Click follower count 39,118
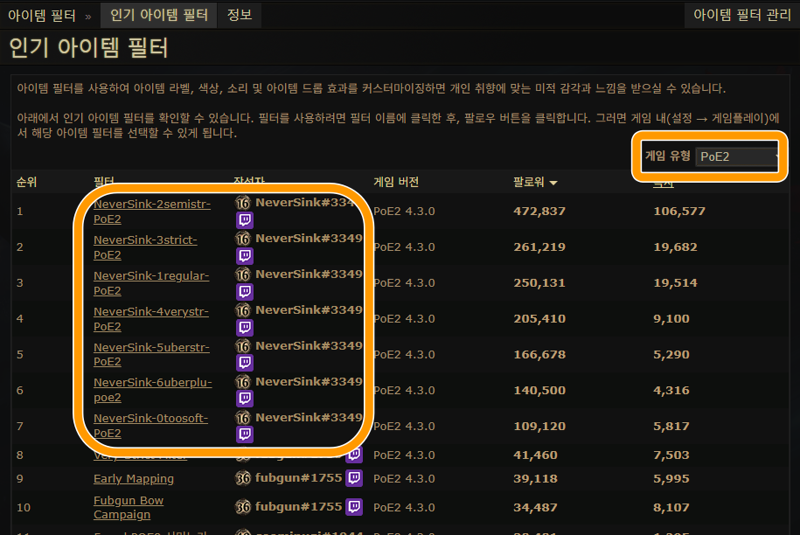Screen dimensions: 800x535 (x=535, y=478)
